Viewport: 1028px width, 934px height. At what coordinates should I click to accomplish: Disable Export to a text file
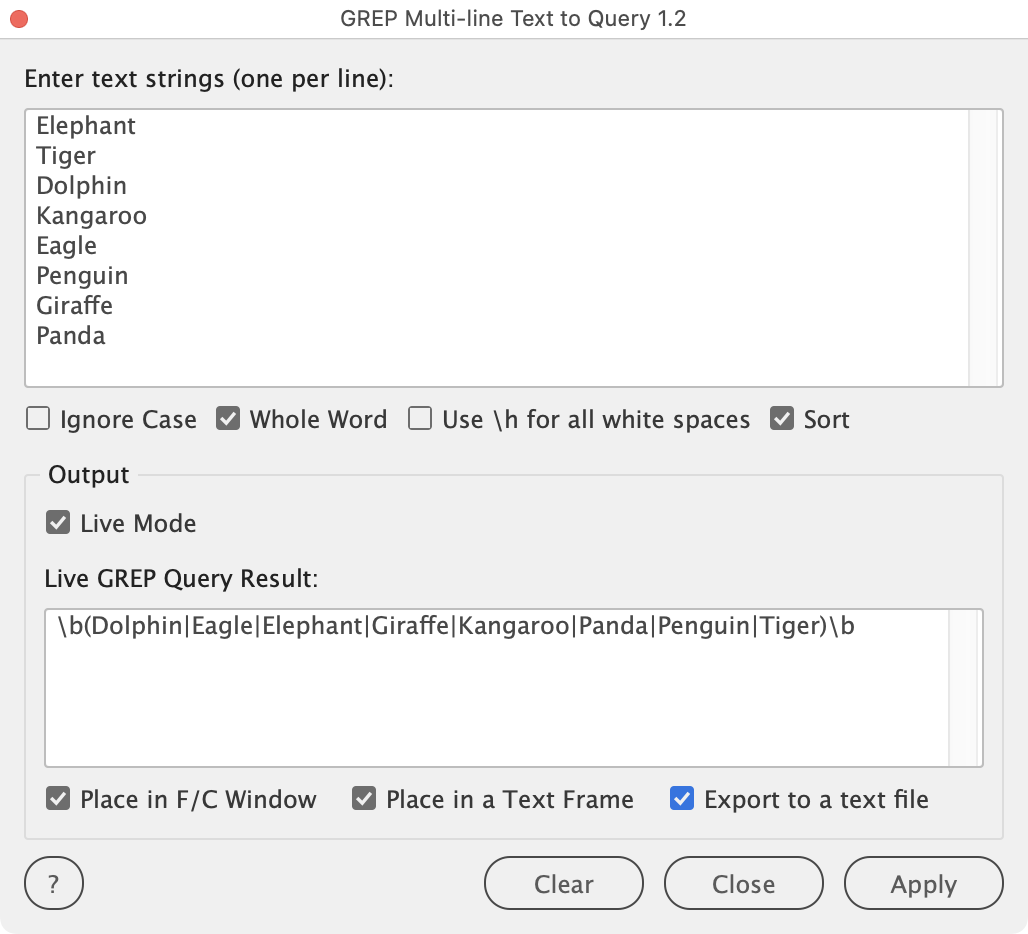click(x=682, y=799)
